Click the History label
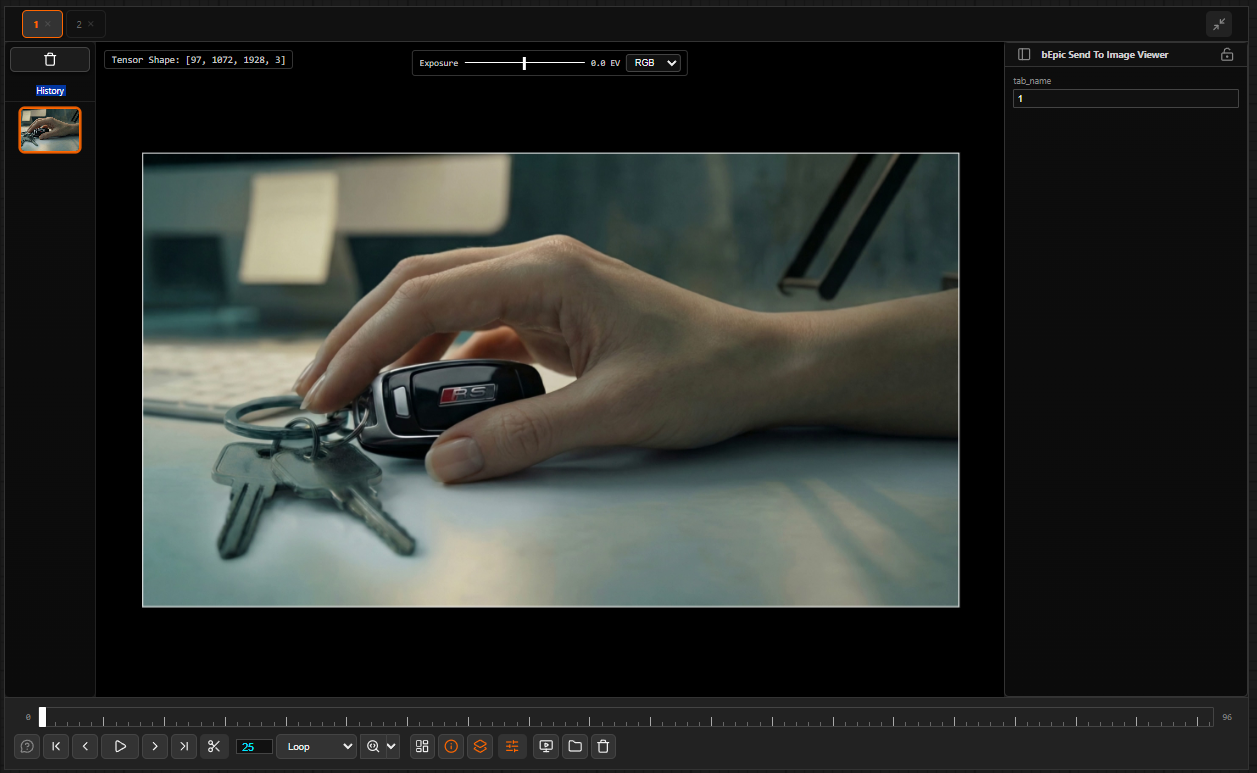Screen dimensions: 1257x773 click(x=50, y=91)
